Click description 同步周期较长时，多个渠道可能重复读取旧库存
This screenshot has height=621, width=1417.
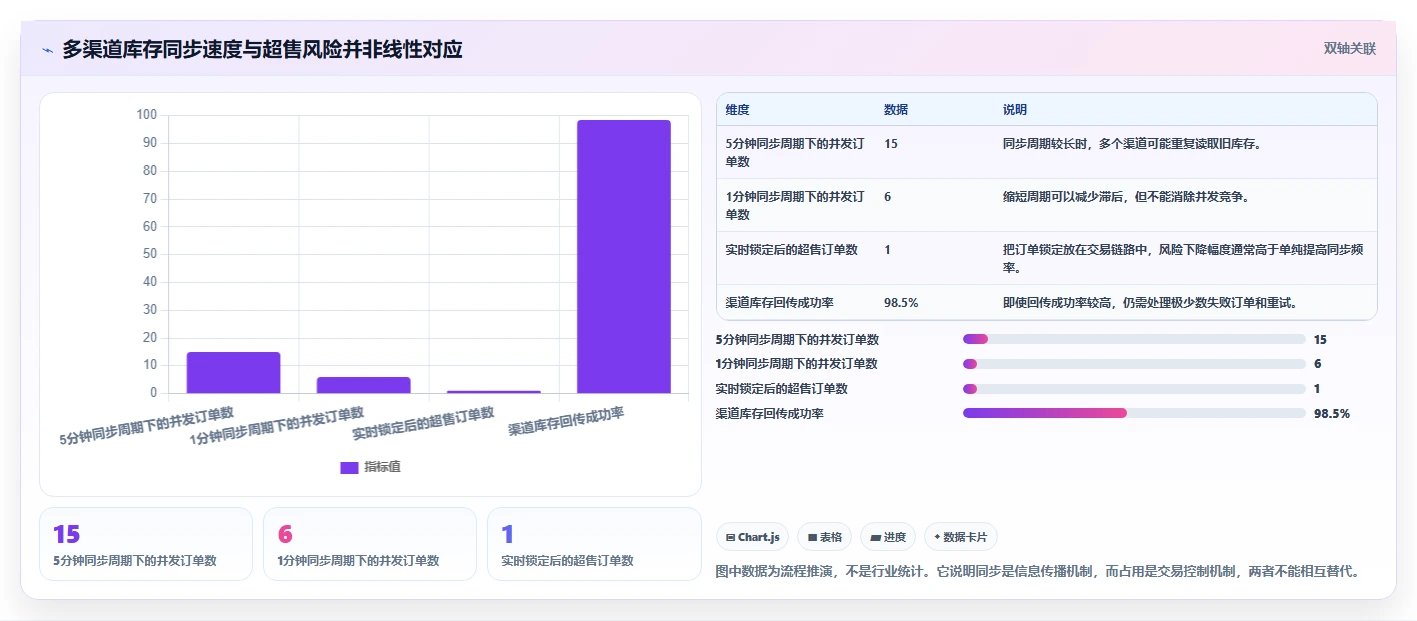pos(1132,144)
